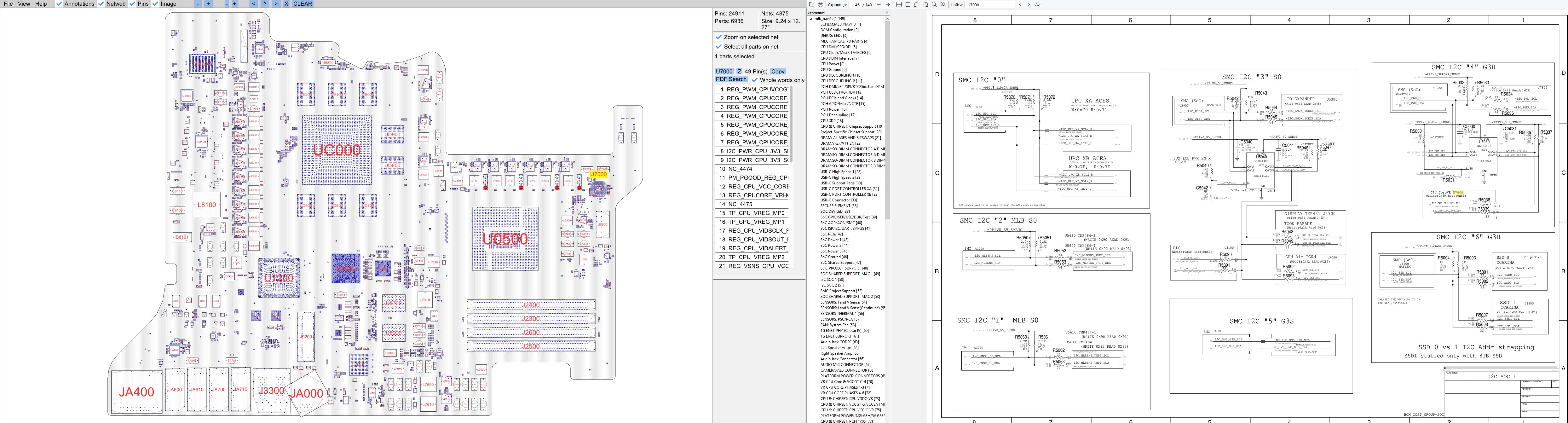Open bookmark CPU Power [8]
The width and height of the screenshot is (1568, 423).
[x=832, y=64]
